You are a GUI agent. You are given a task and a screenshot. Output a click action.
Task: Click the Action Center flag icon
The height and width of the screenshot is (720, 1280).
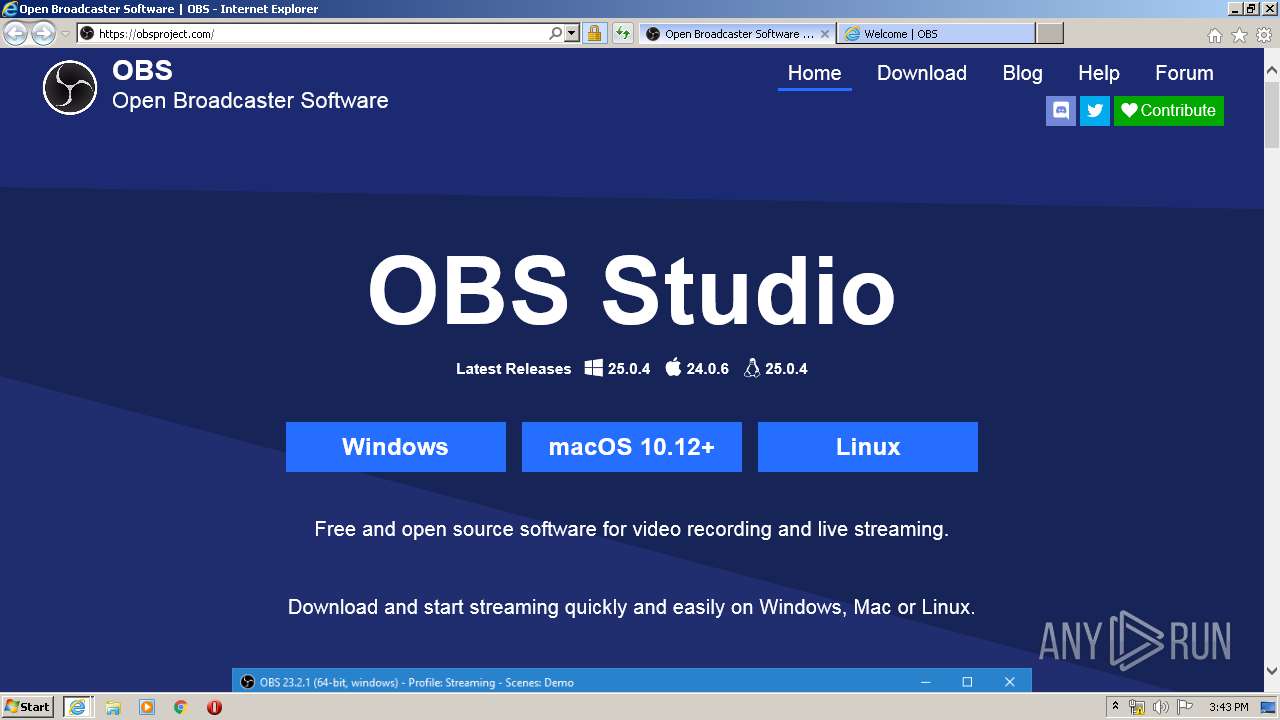tap(1187, 707)
